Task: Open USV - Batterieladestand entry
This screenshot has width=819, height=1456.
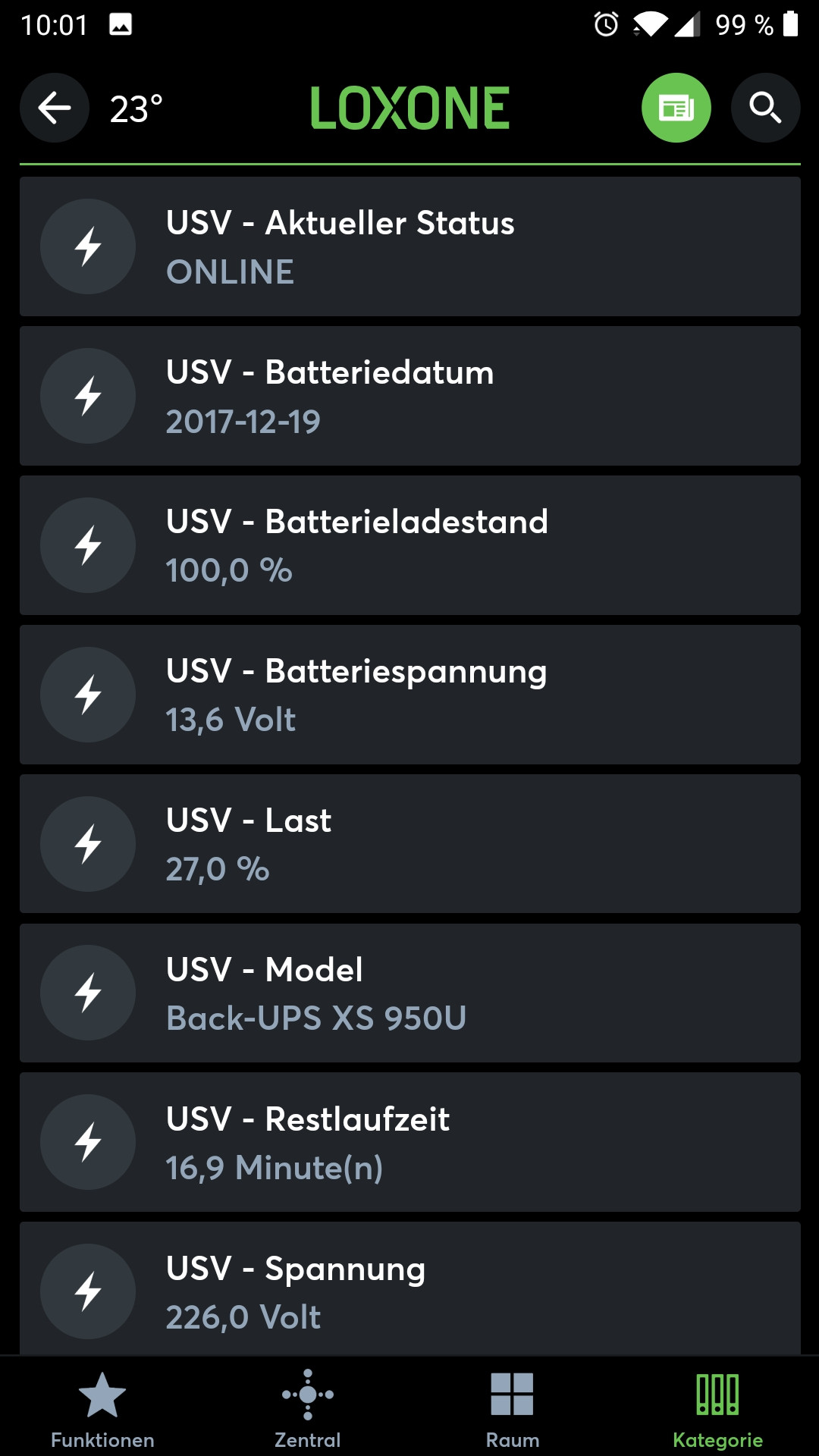Action: click(x=409, y=545)
